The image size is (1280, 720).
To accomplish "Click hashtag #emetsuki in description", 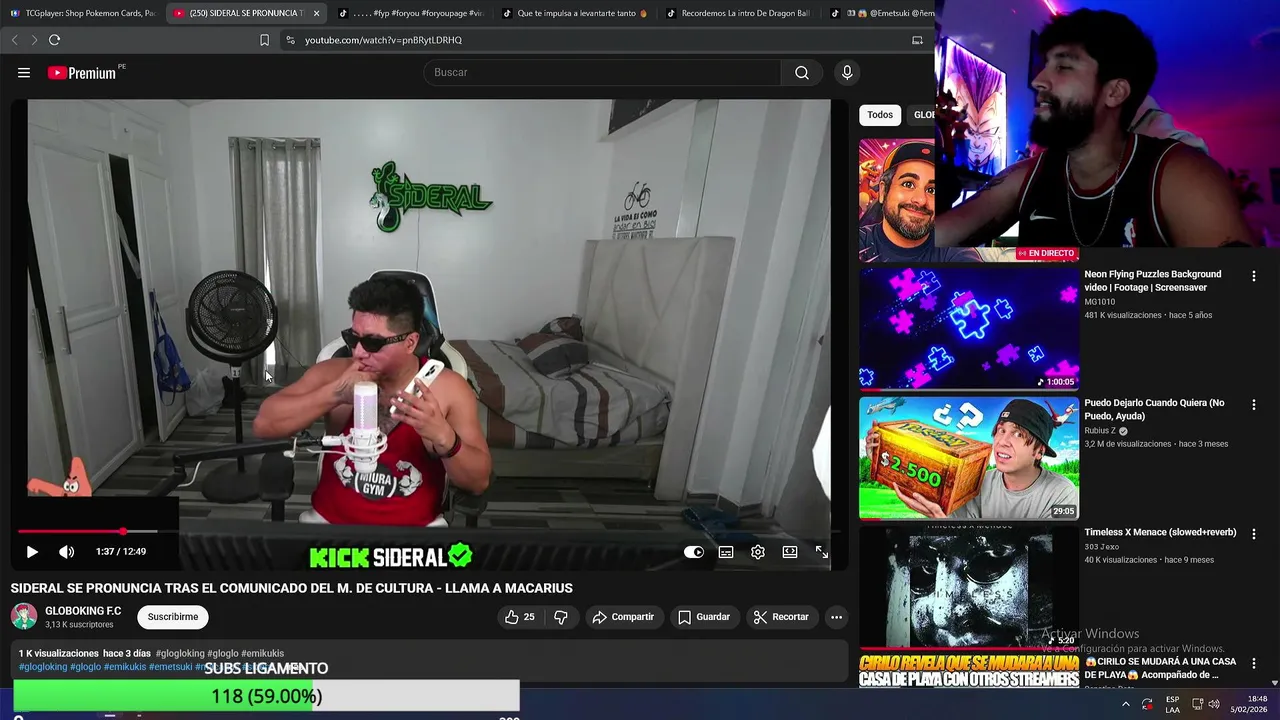I will click(170, 667).
